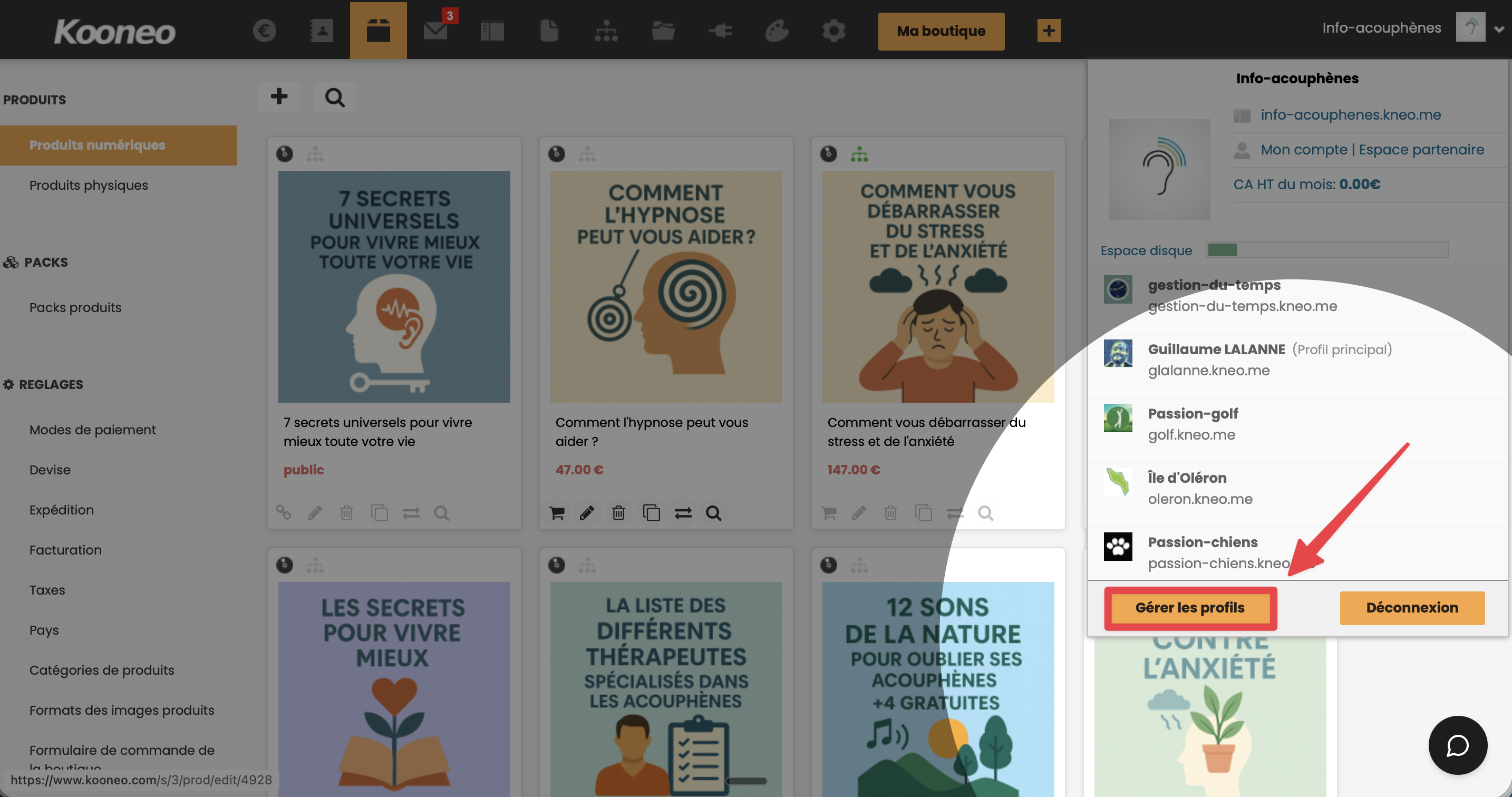The height and width of the screenshot is (797, 1512).
Task: Click cart icon on hypnose product
Action: tap(556, 513)
